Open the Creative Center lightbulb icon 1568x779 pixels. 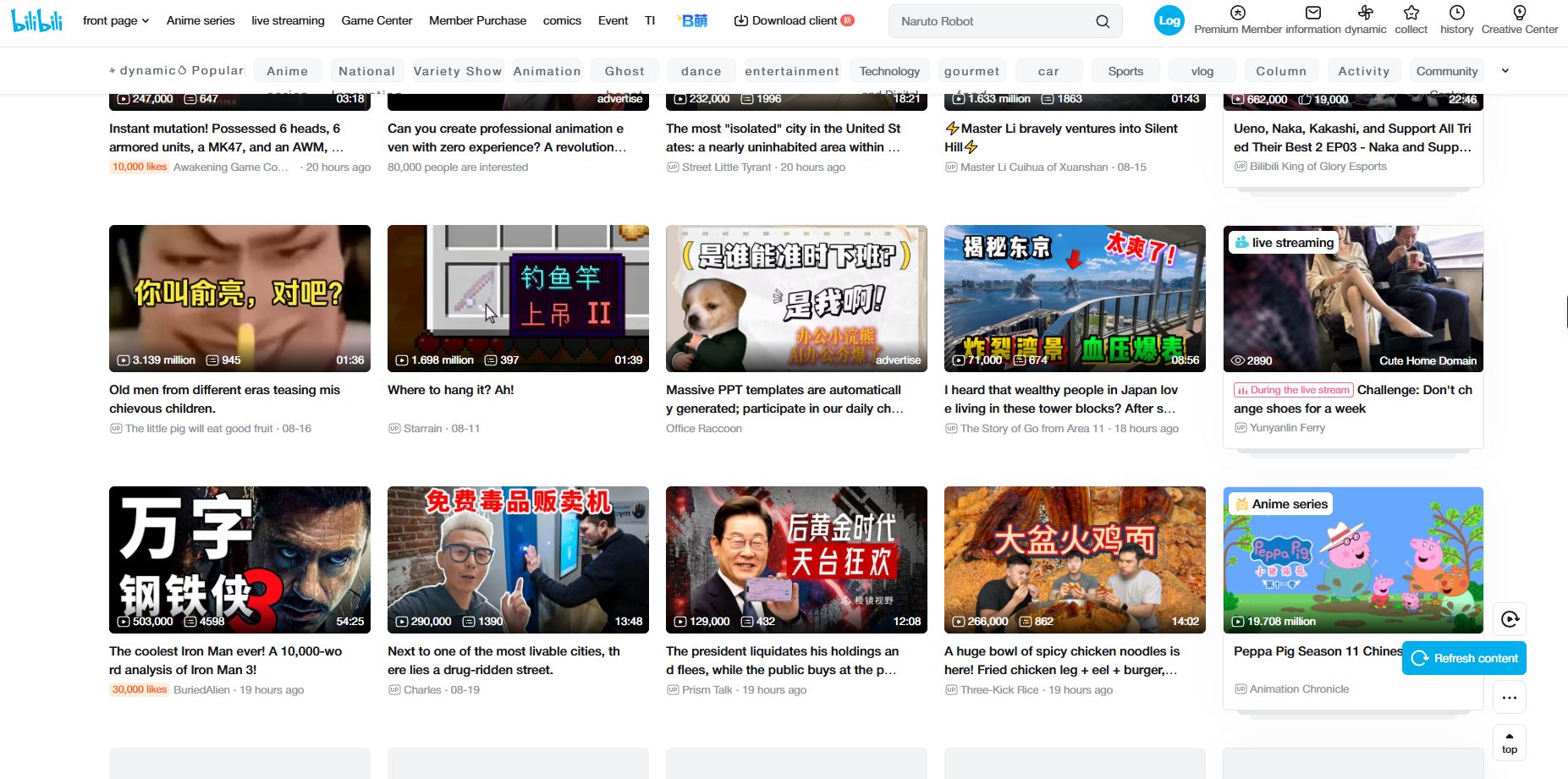[1520, 13]
